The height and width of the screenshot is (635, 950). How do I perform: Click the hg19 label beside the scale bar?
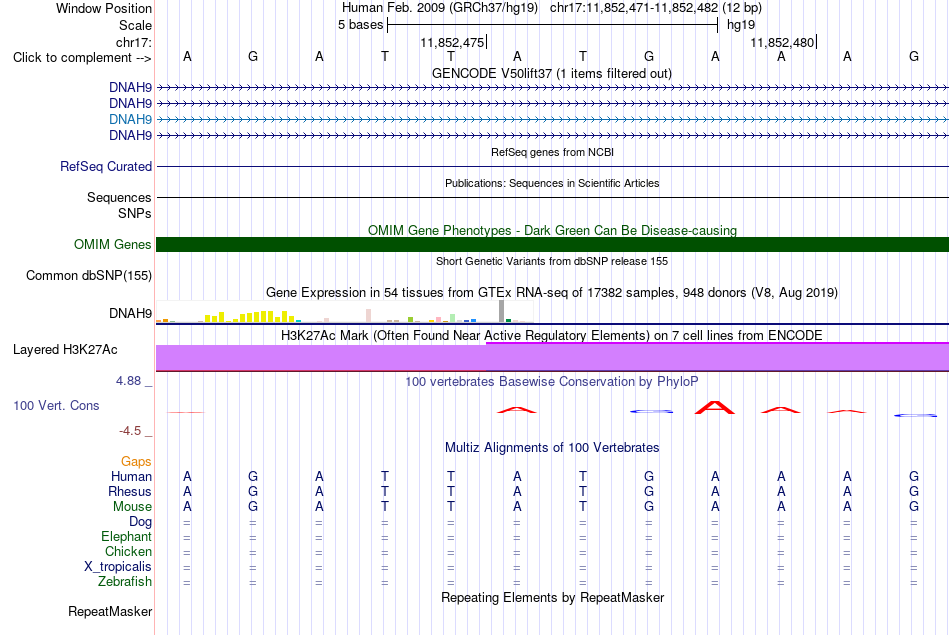point(741,25)
